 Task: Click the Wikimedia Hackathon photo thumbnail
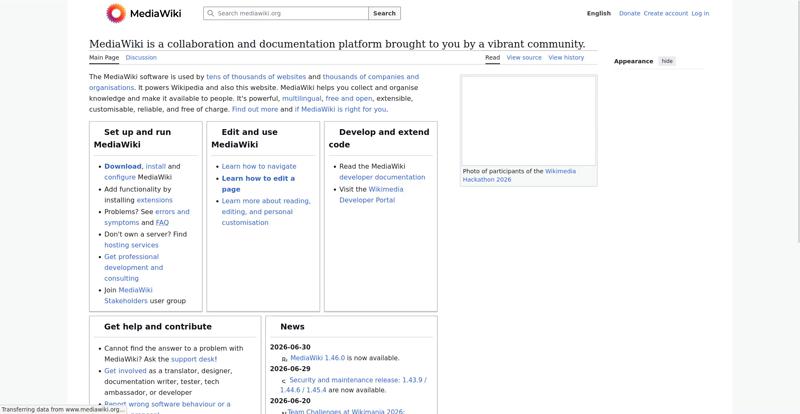click(529, 120)
